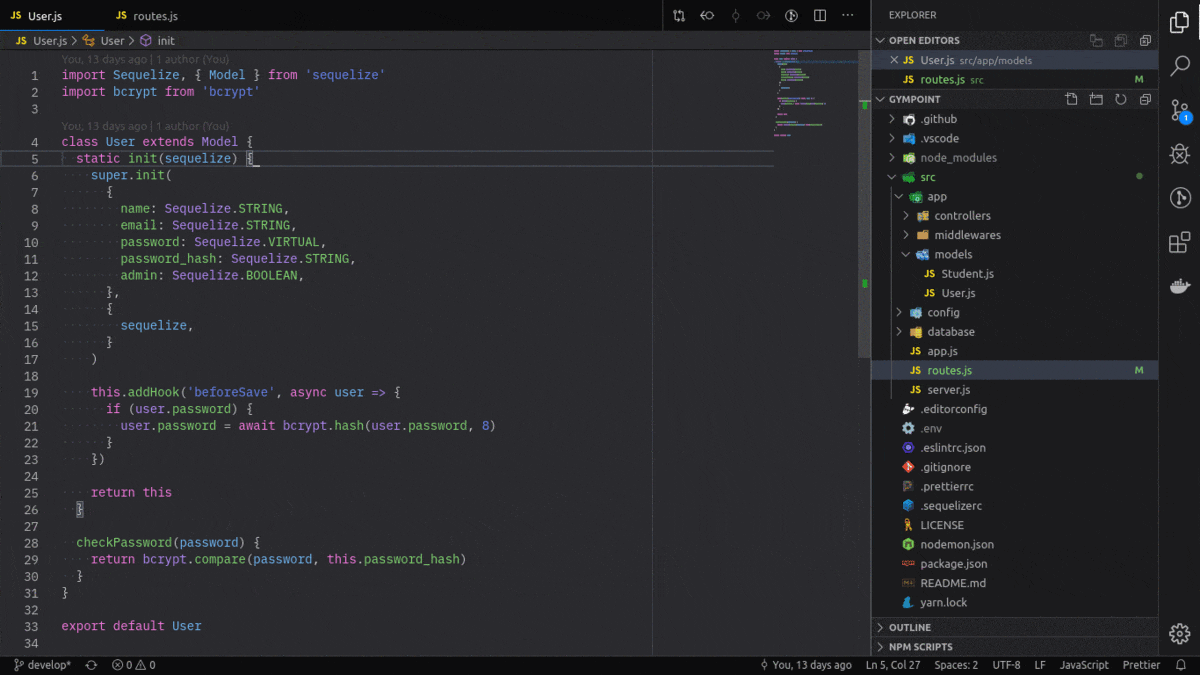
Task: Open the Extensions view icon
Action: [x=1179, y=242]
